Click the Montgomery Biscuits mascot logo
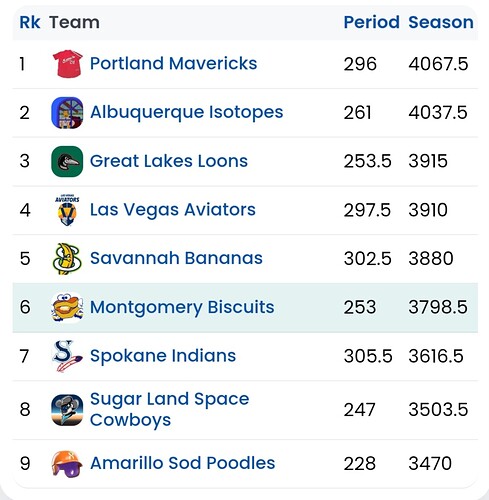 pos(67,307)
